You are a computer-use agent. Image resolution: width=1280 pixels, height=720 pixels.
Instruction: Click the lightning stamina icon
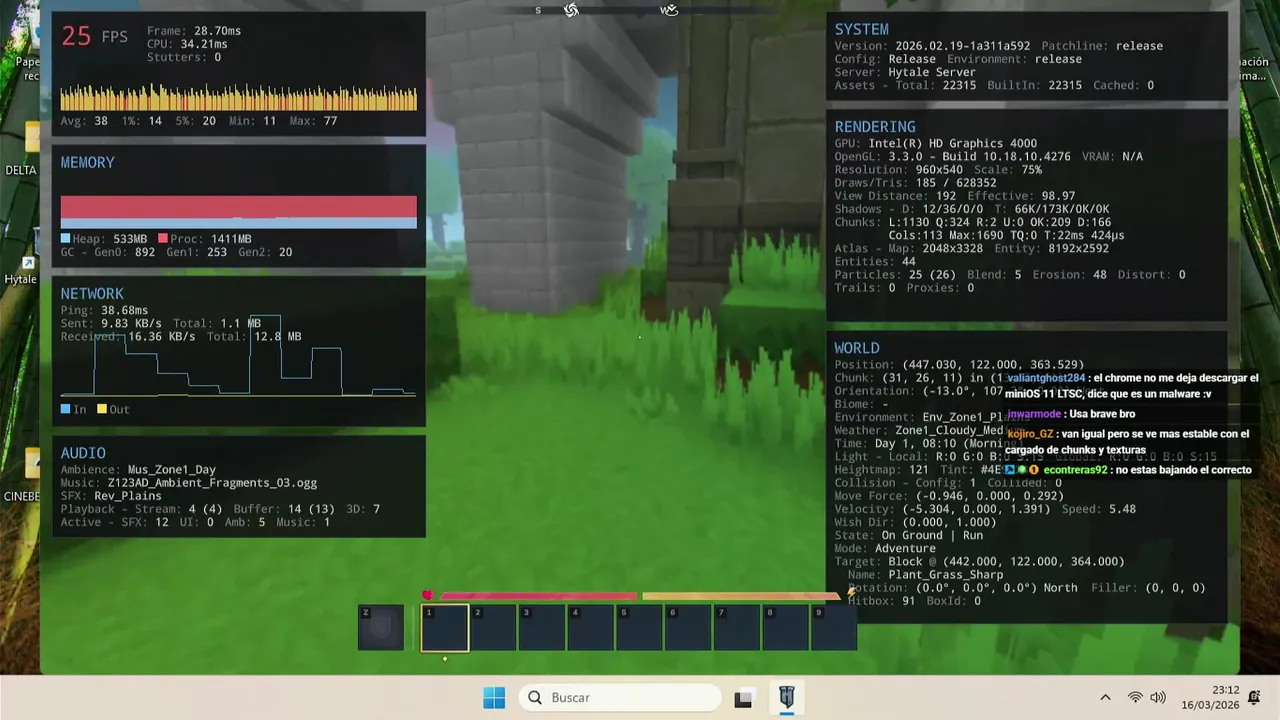click(851, 593)
